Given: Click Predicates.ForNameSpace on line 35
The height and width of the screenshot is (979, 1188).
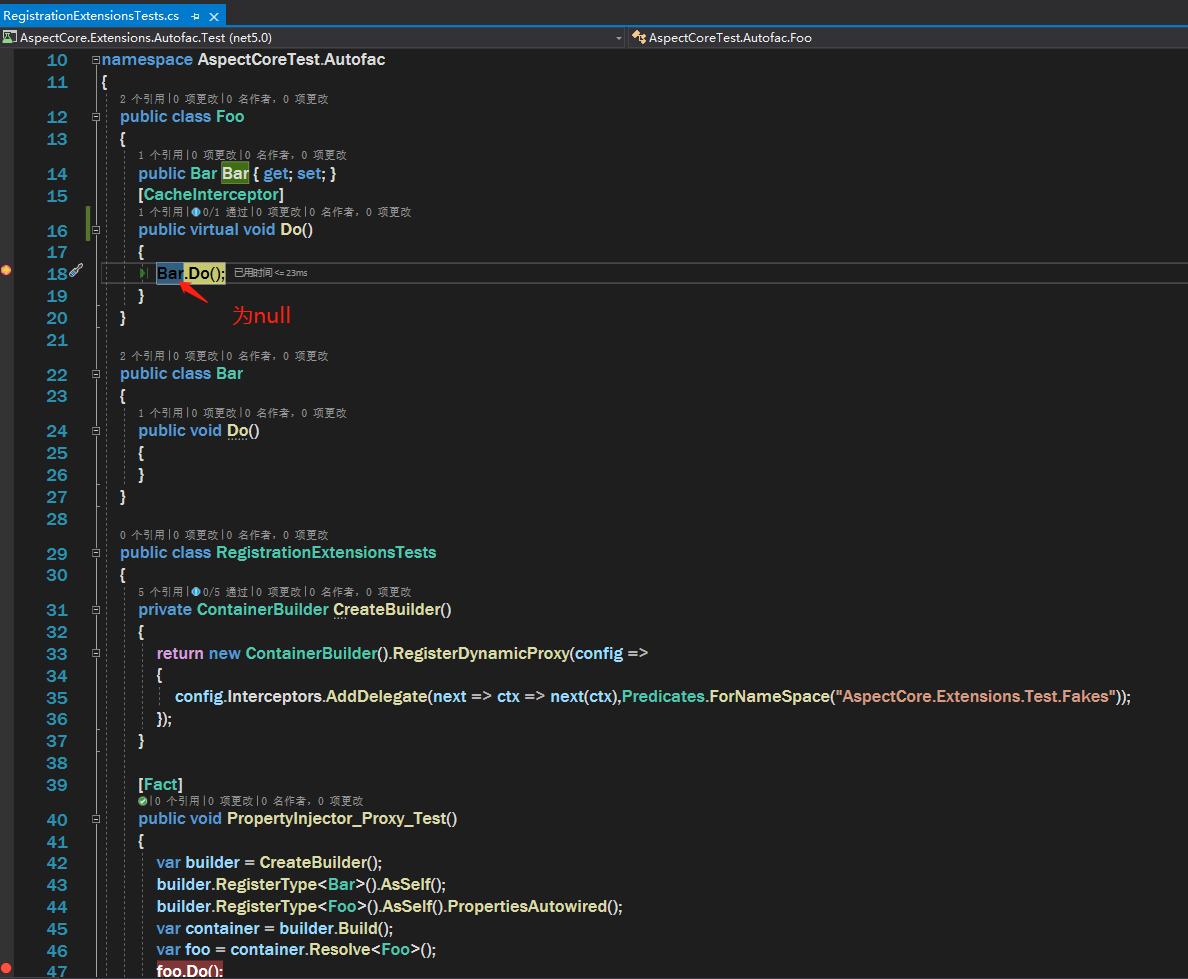Looking at the screenshot, I should [726, 696].
